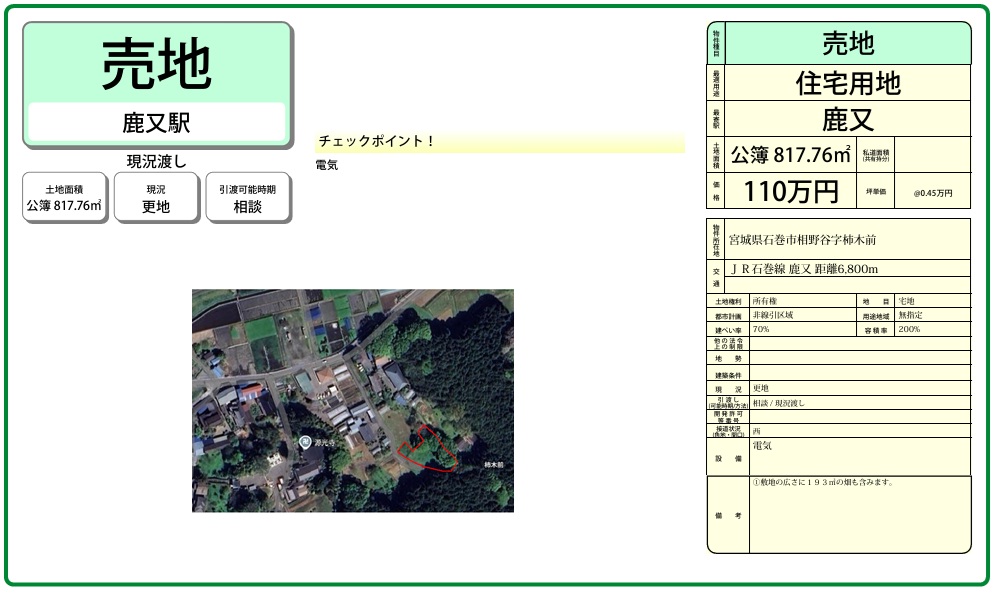Click the 容積率 200% value

click(x=909, y=329)
